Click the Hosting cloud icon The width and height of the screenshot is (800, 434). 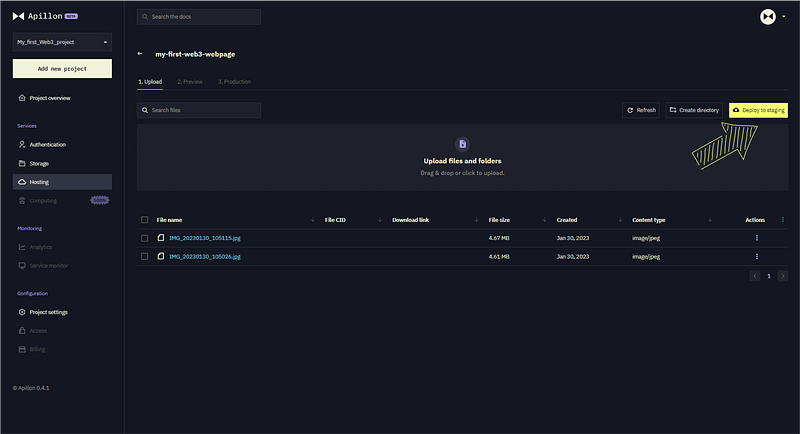point(22,182)
